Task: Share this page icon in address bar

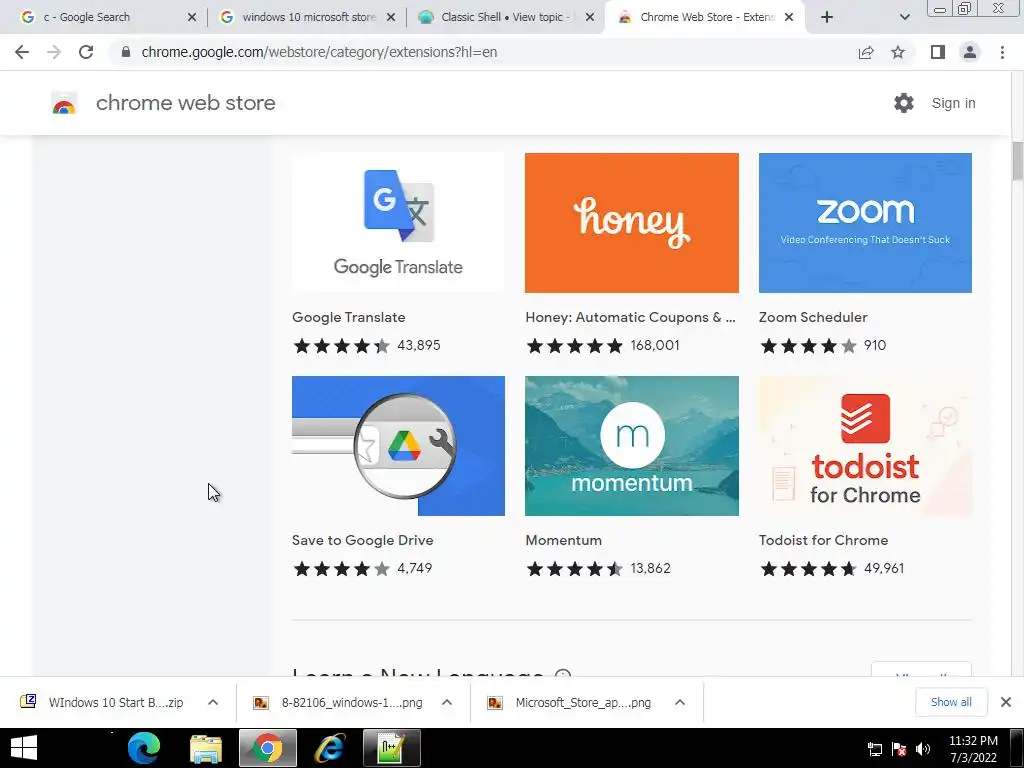Action: pyautogui.click(x=866, y=52)
